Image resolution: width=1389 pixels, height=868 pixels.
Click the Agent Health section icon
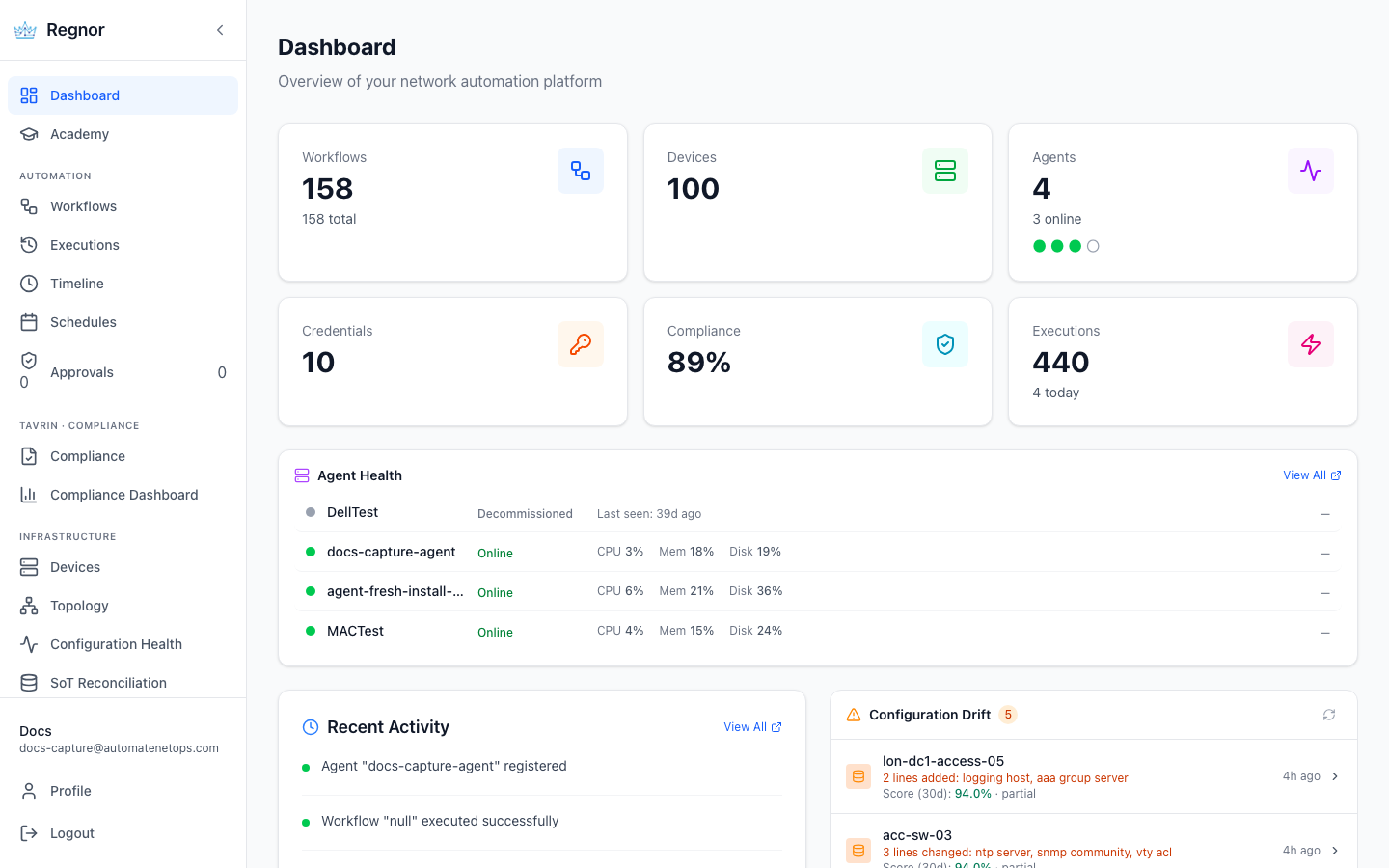click(302, 475)
